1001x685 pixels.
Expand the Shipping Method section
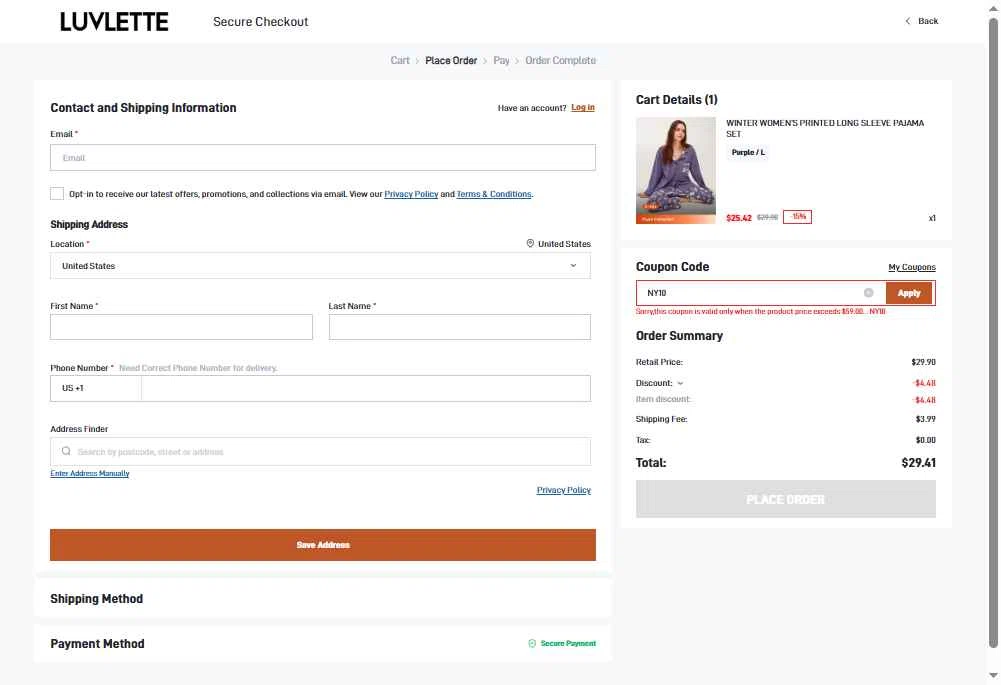click(x=323, y=599)
